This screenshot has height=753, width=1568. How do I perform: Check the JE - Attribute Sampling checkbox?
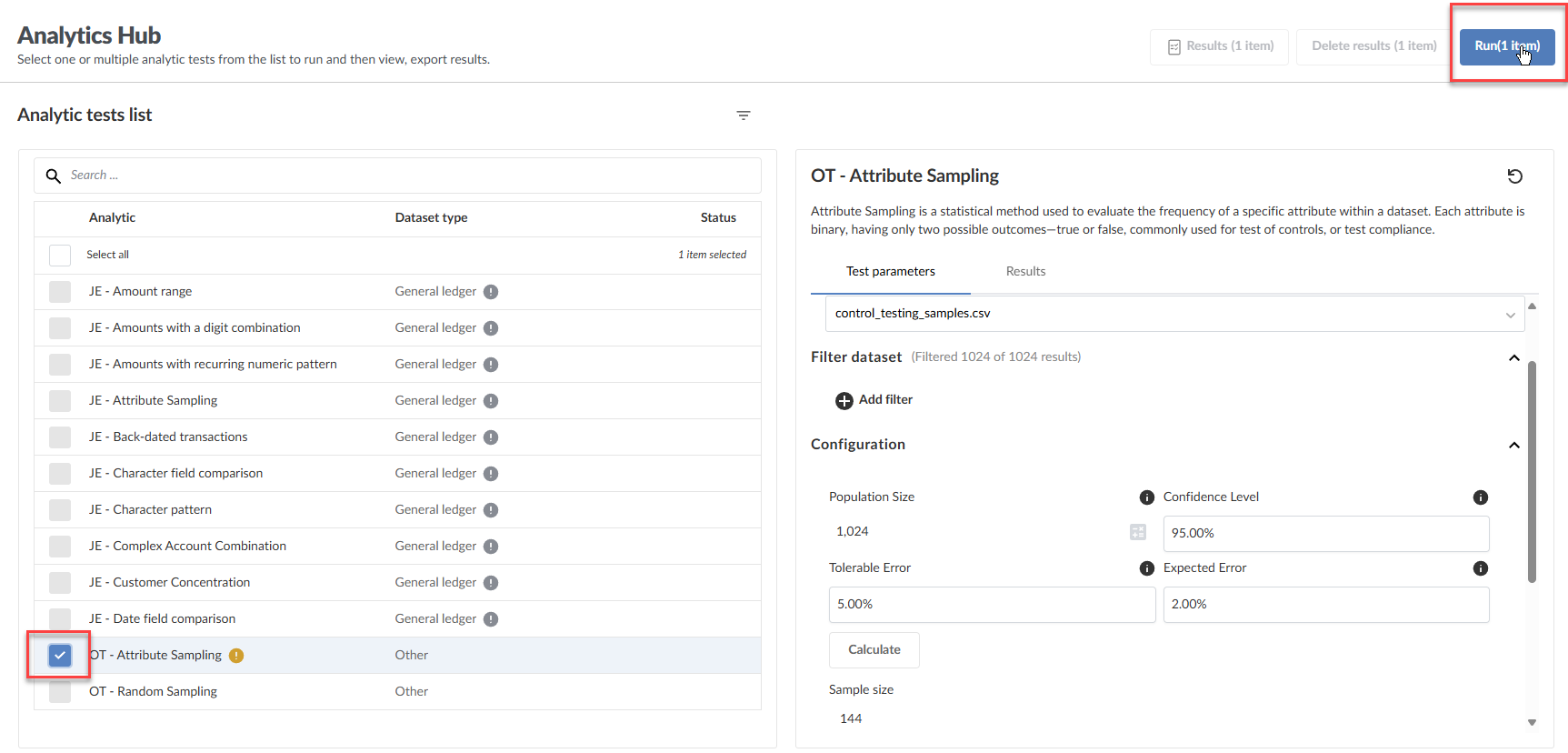coord(60,401)
